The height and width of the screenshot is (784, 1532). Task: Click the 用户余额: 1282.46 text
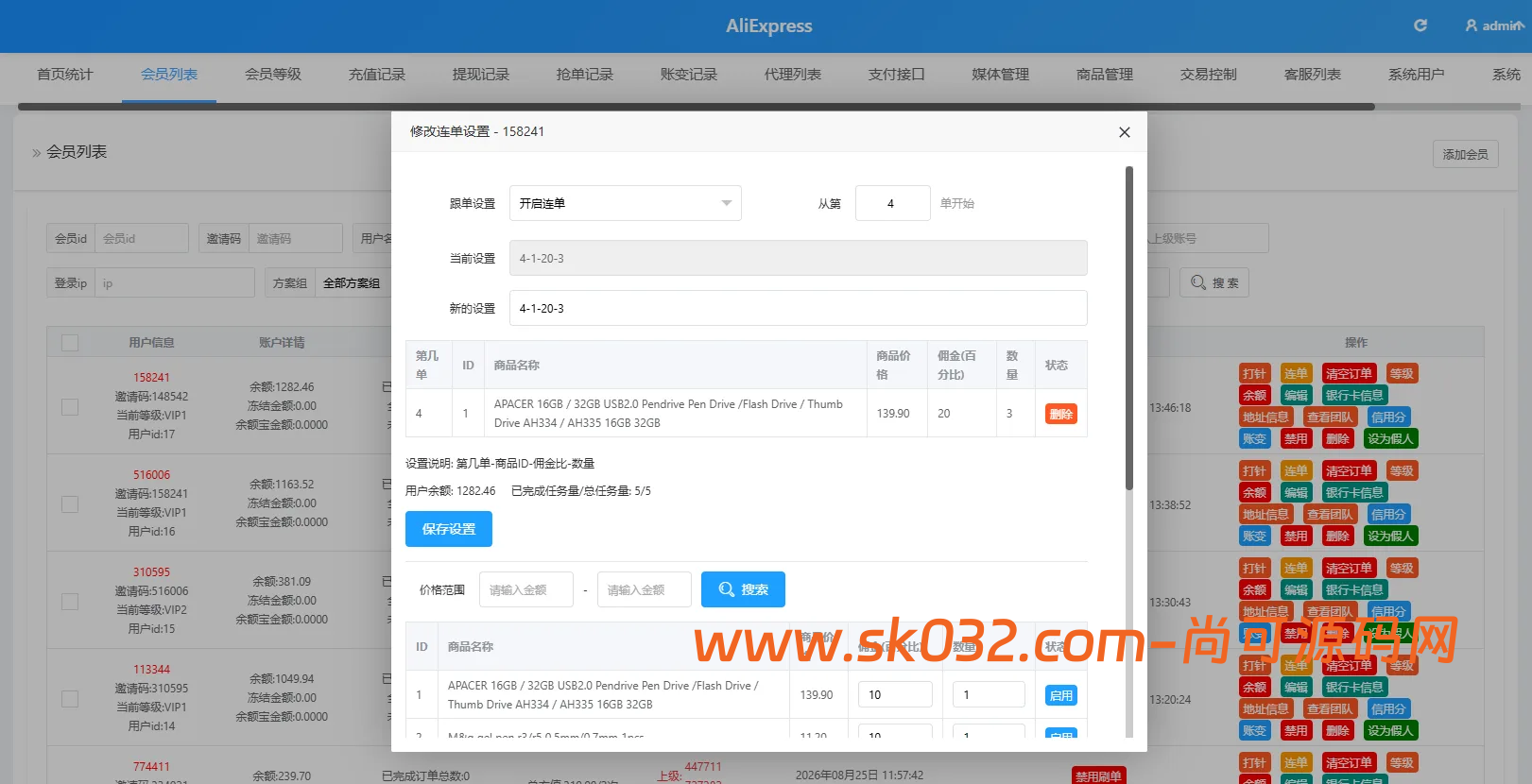click(x=451, y=491)
